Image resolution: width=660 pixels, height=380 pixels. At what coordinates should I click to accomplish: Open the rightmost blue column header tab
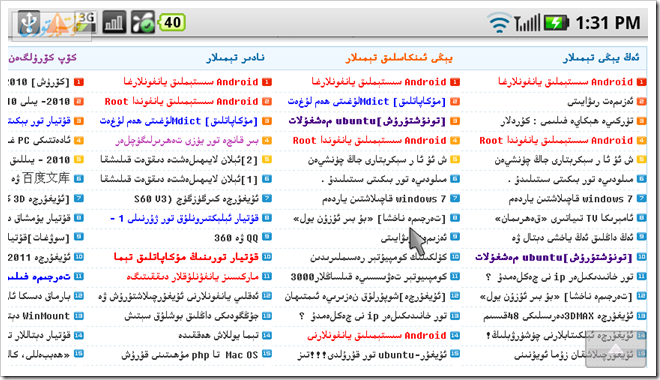(601, 58)
